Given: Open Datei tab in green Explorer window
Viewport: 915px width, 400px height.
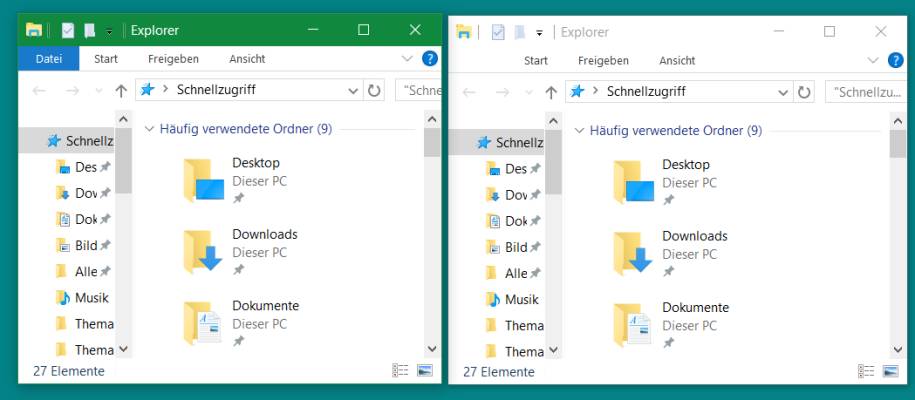Looking at the screenshot, I should pyautogui.click(x=48, y=59).
